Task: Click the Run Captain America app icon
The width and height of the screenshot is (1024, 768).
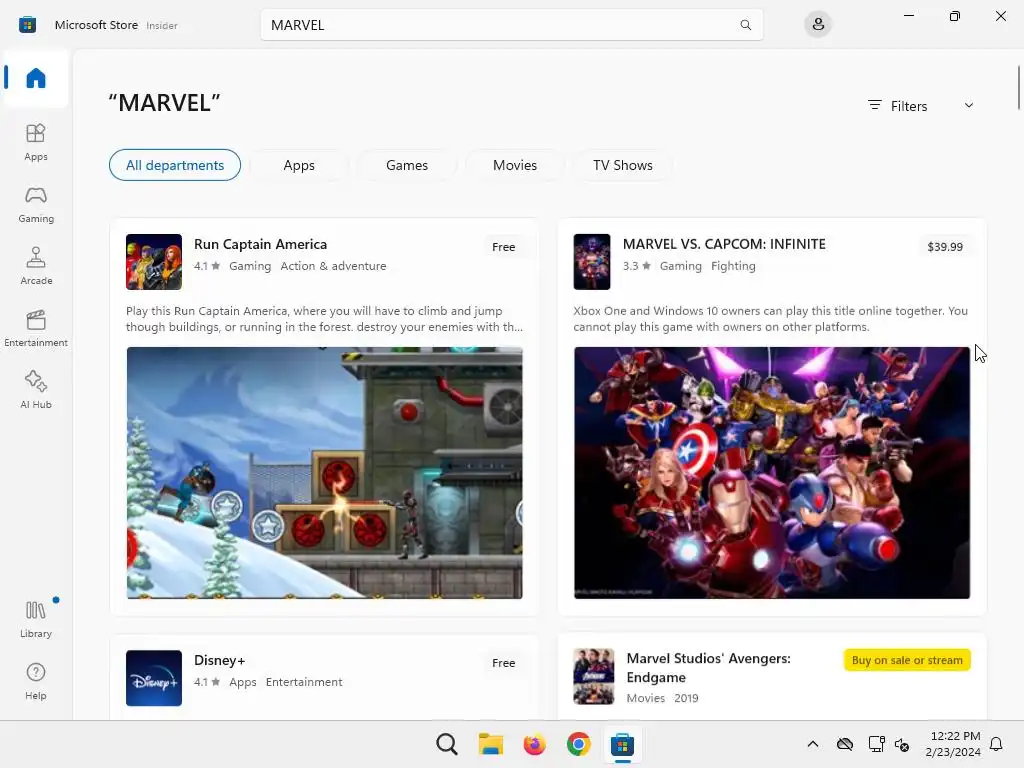Action: tap(153, 262)
